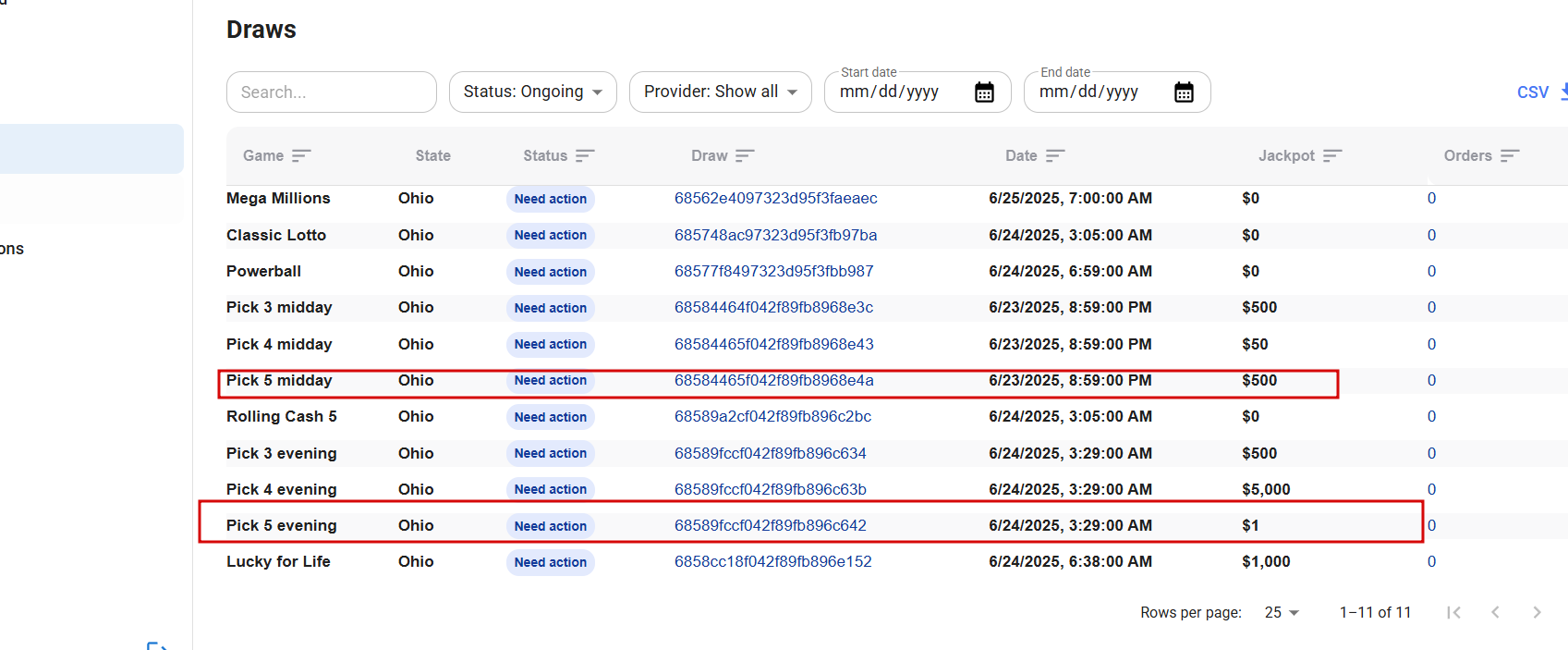This screenshot has width=1568, height=650.
Task: Select the Rolling Cash 5 game name
Action: (282, 416)
